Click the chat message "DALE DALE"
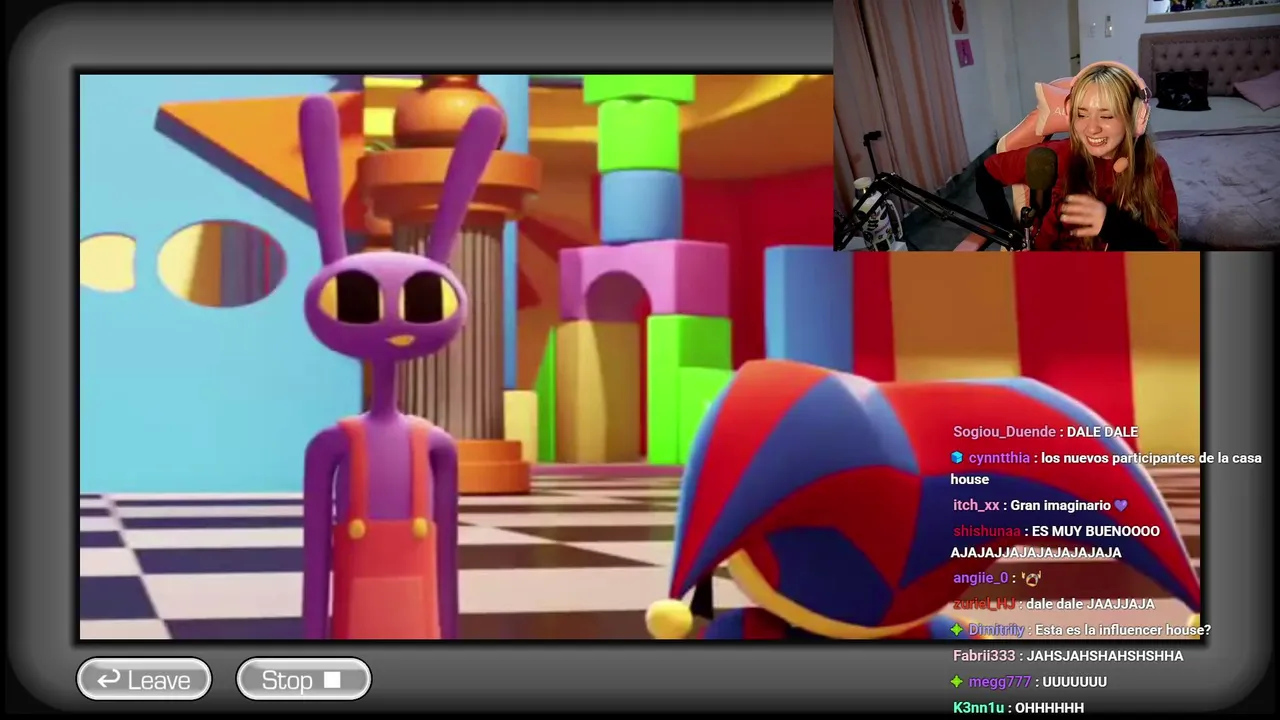The image size is (1280, 720). pos(1102,432)
